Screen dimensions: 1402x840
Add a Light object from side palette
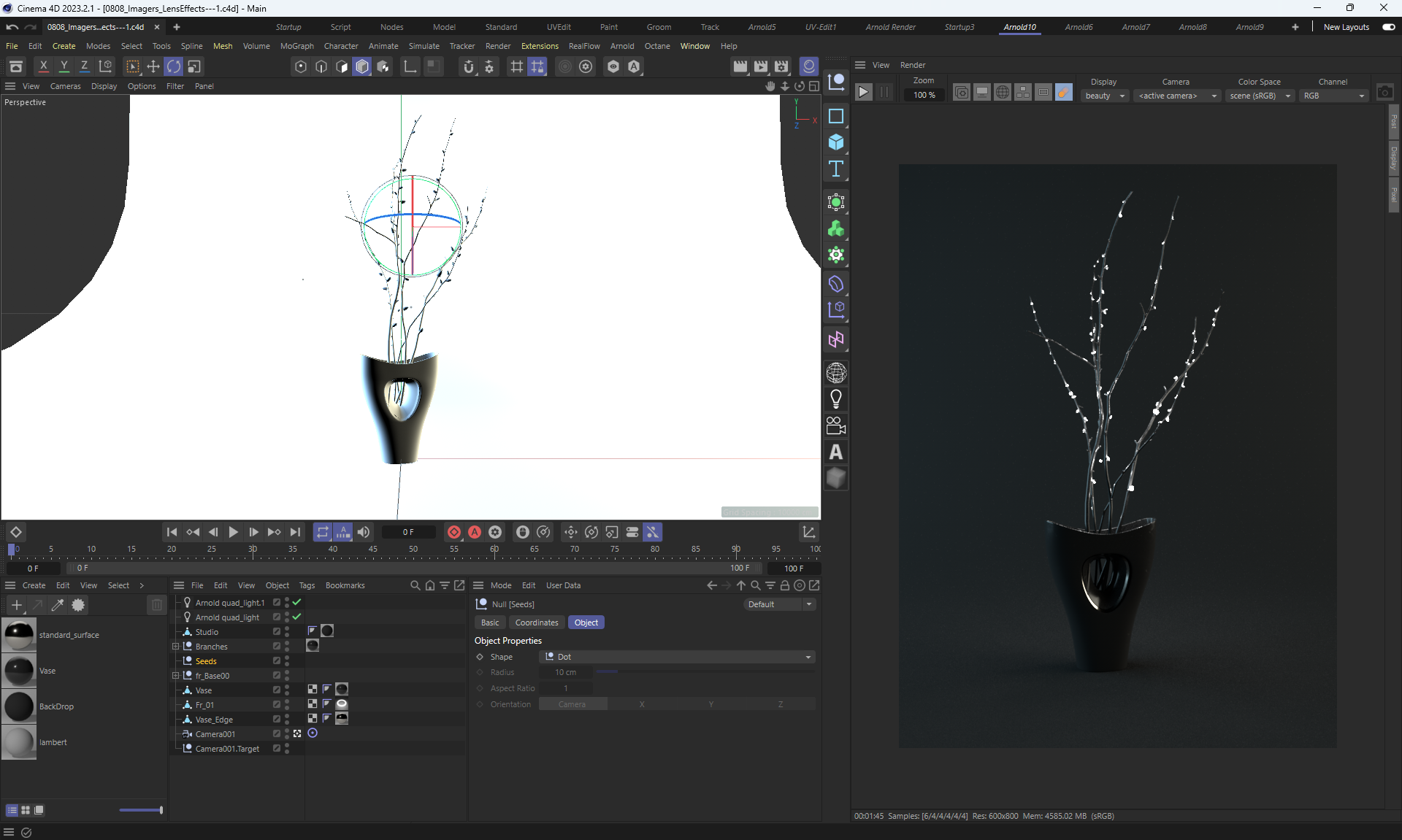(836, 399)
